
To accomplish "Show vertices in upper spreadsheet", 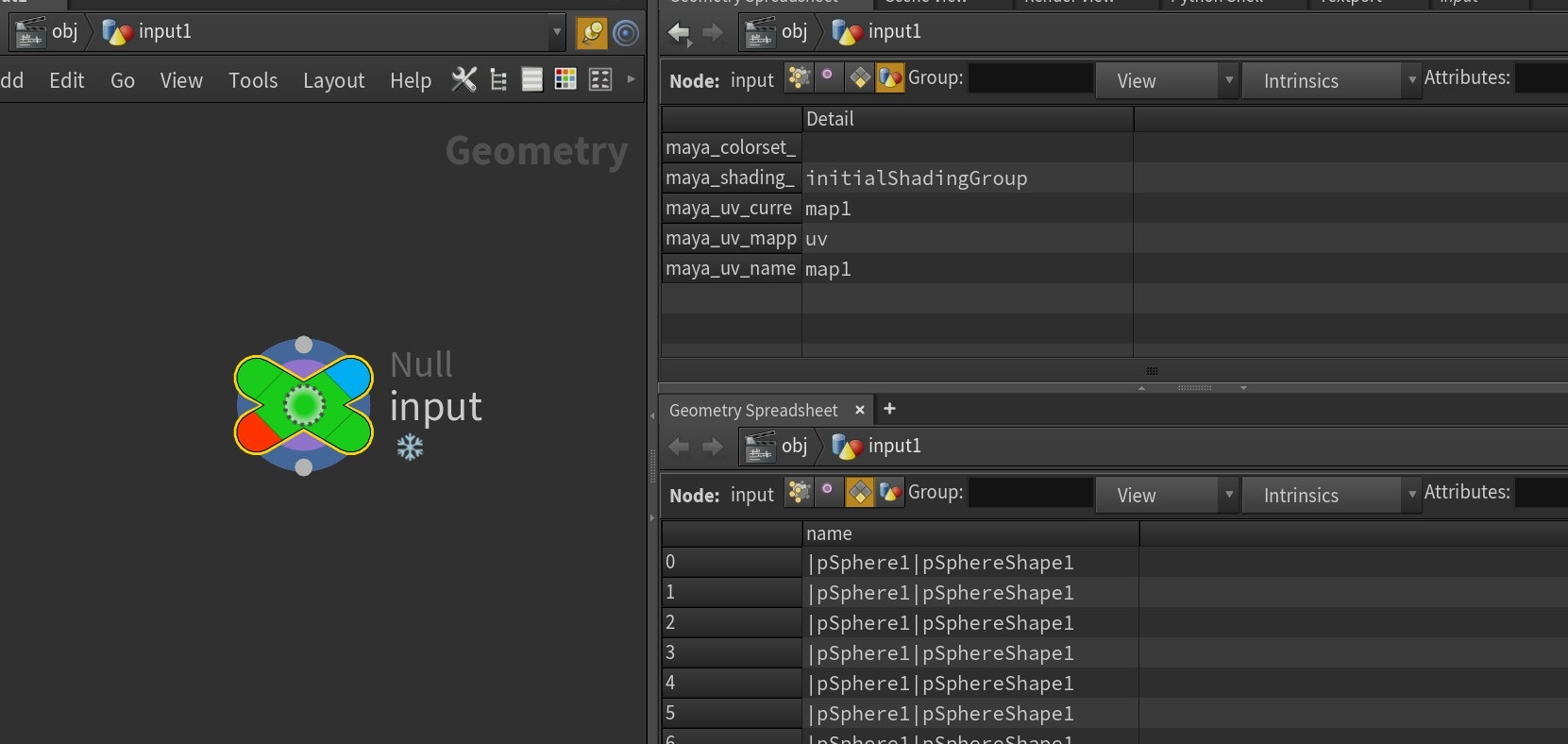I will pyautogui.click(x=828, y=76).
